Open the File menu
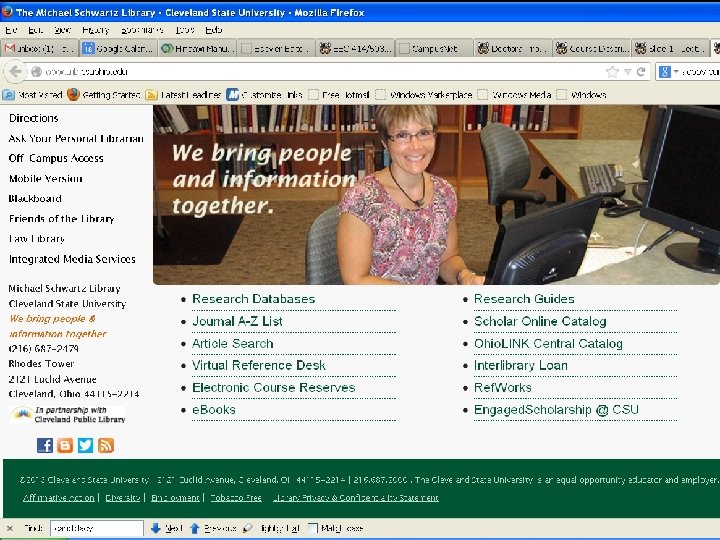720x540 pixels. (11, 30)
